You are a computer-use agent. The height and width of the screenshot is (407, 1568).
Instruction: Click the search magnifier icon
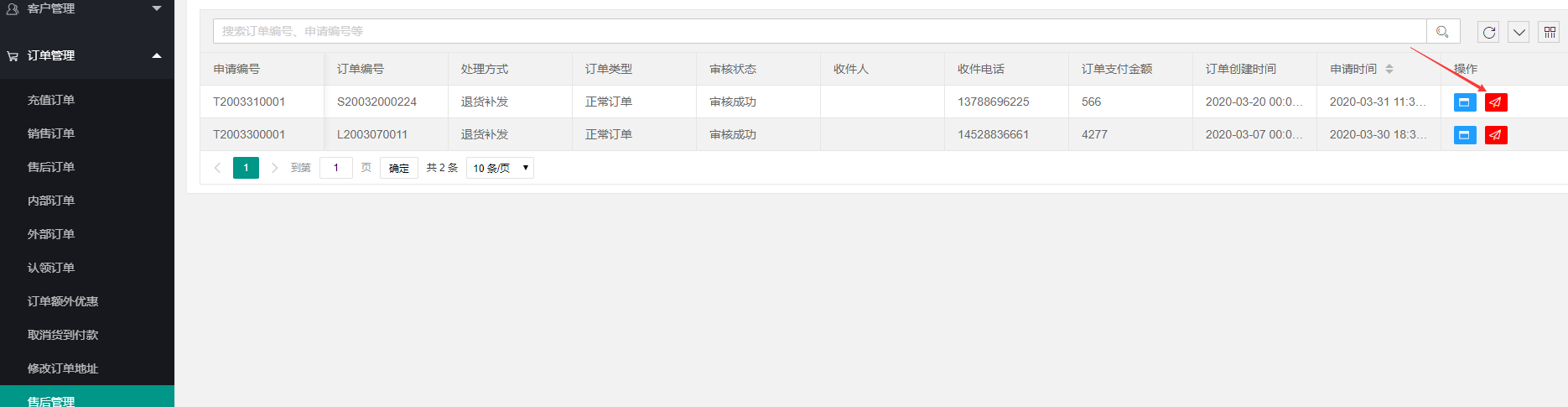[1443, 32]
